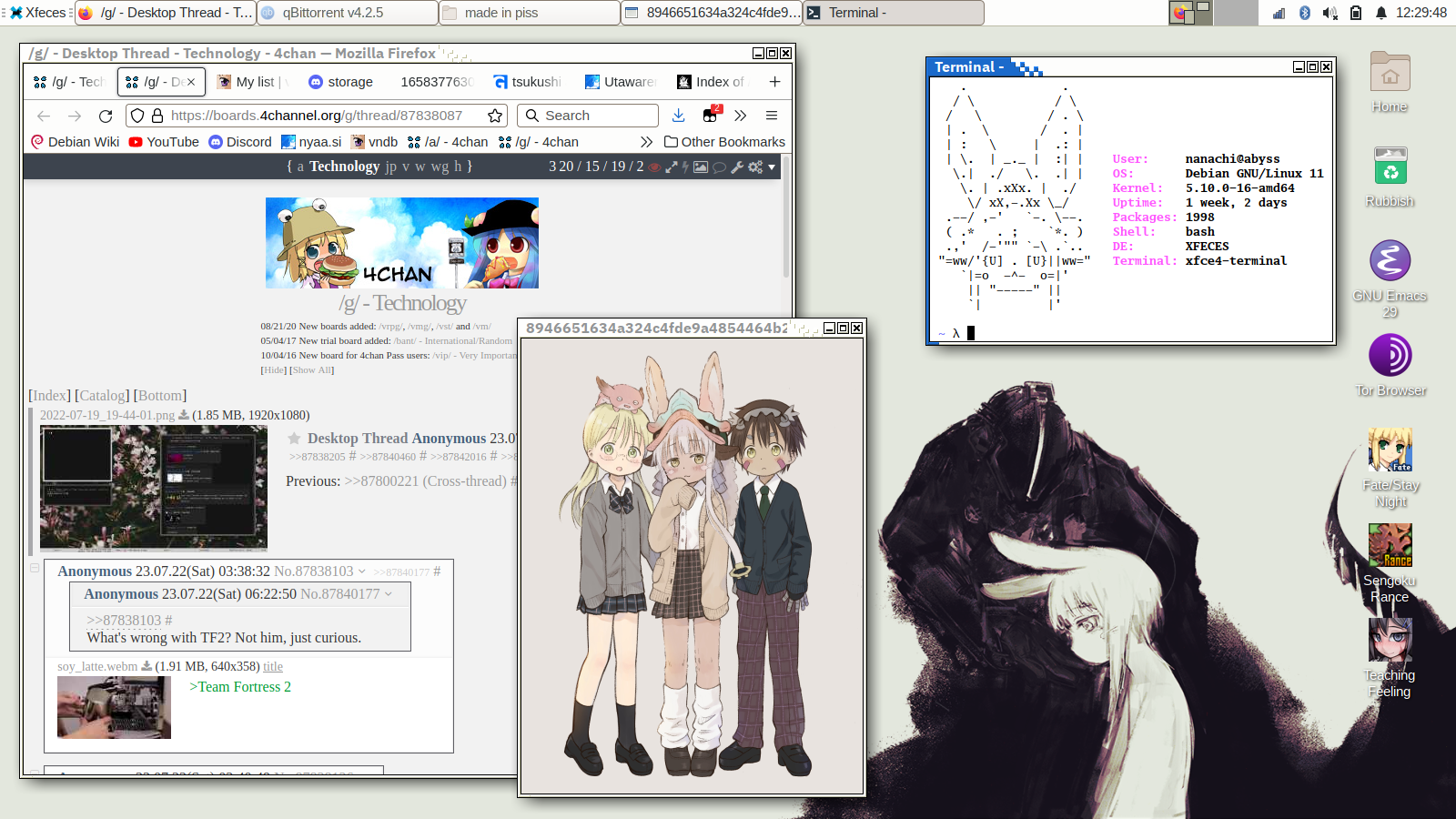Open post menu arrow for No.87840177
Viewport: 1456px width, 819px height.
(389, 594)
